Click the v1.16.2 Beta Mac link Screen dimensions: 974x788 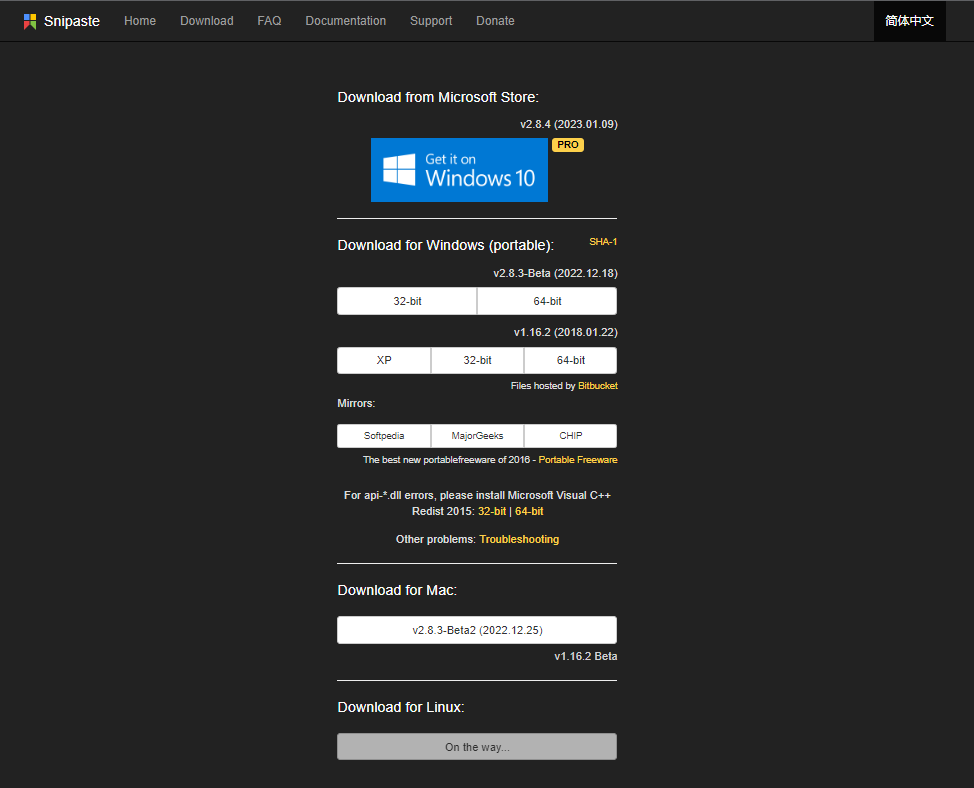(586, 656)
